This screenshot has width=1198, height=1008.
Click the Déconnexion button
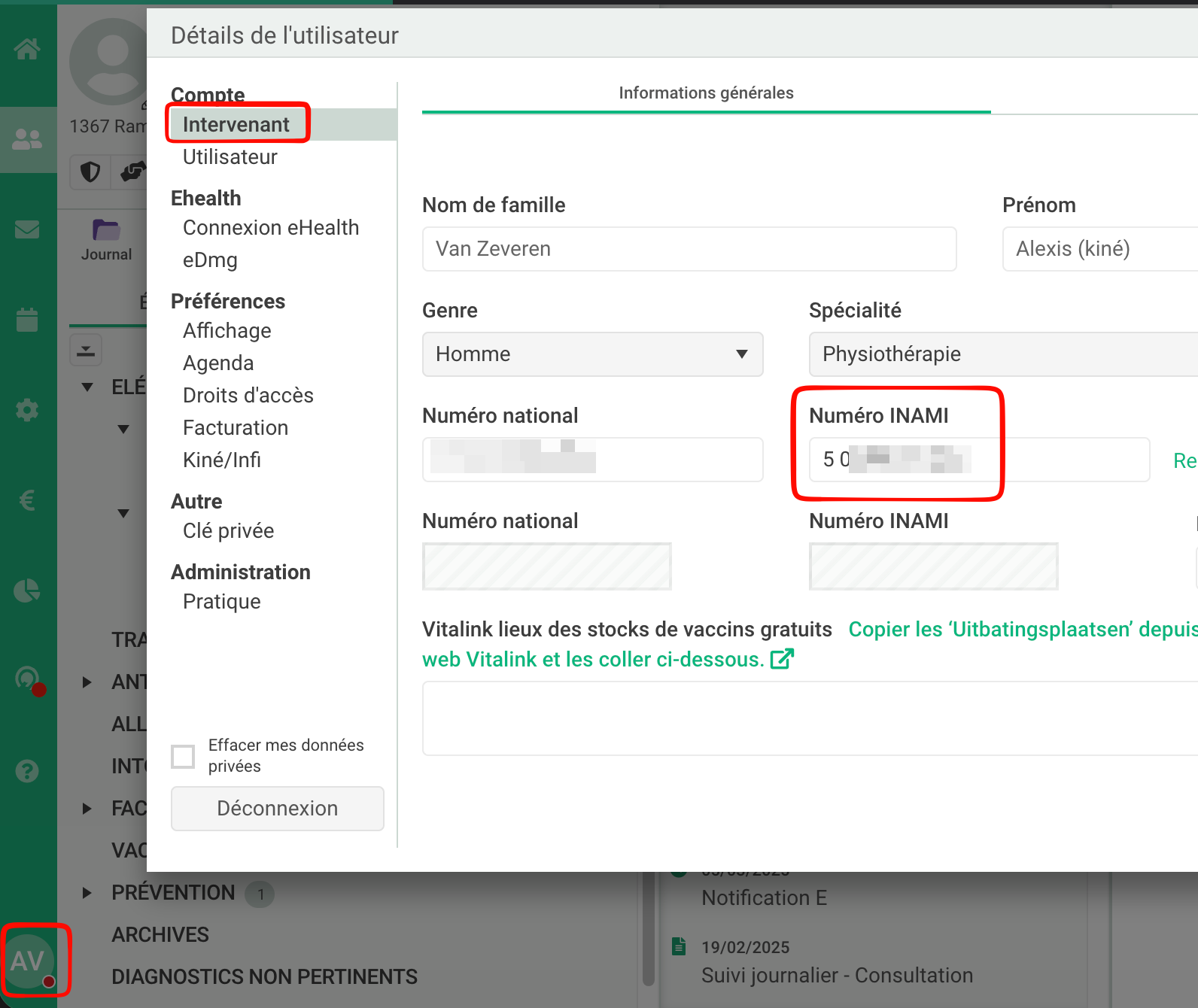[x=277, y=809]
